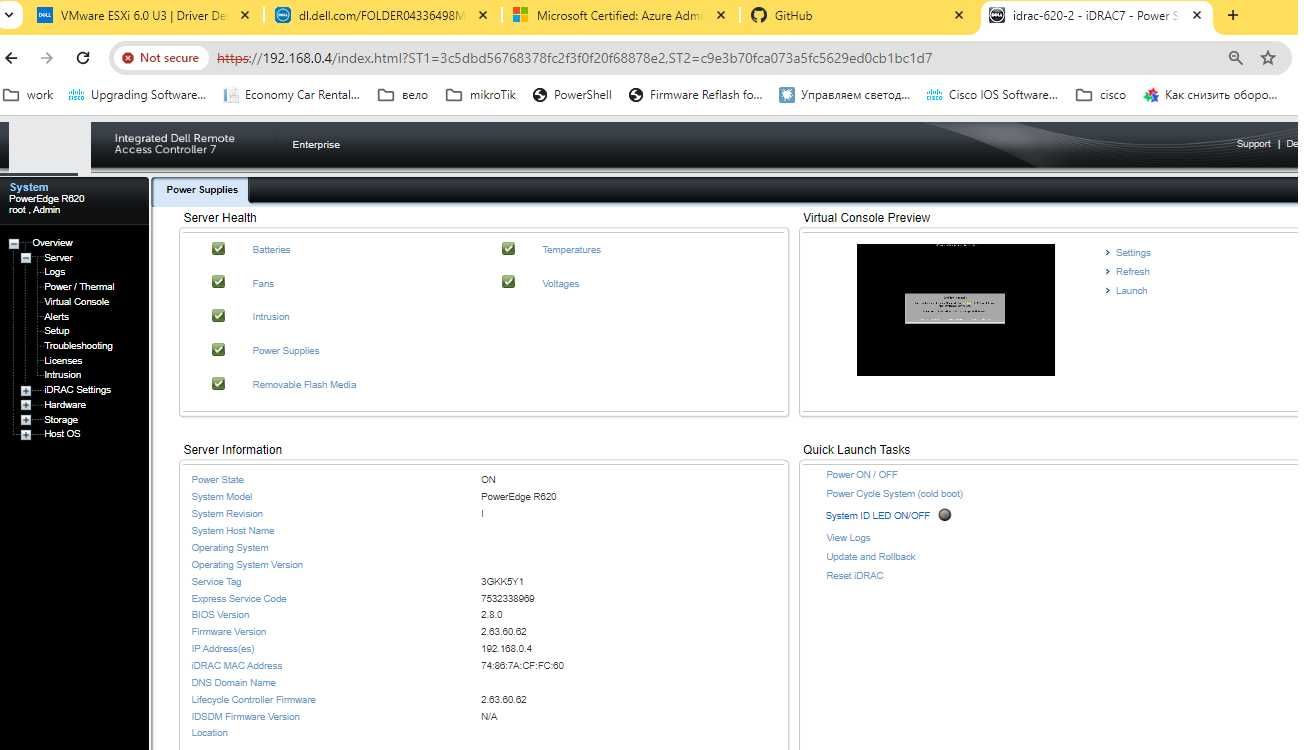Click the Intrusion green health check icon

click(218, 316)
